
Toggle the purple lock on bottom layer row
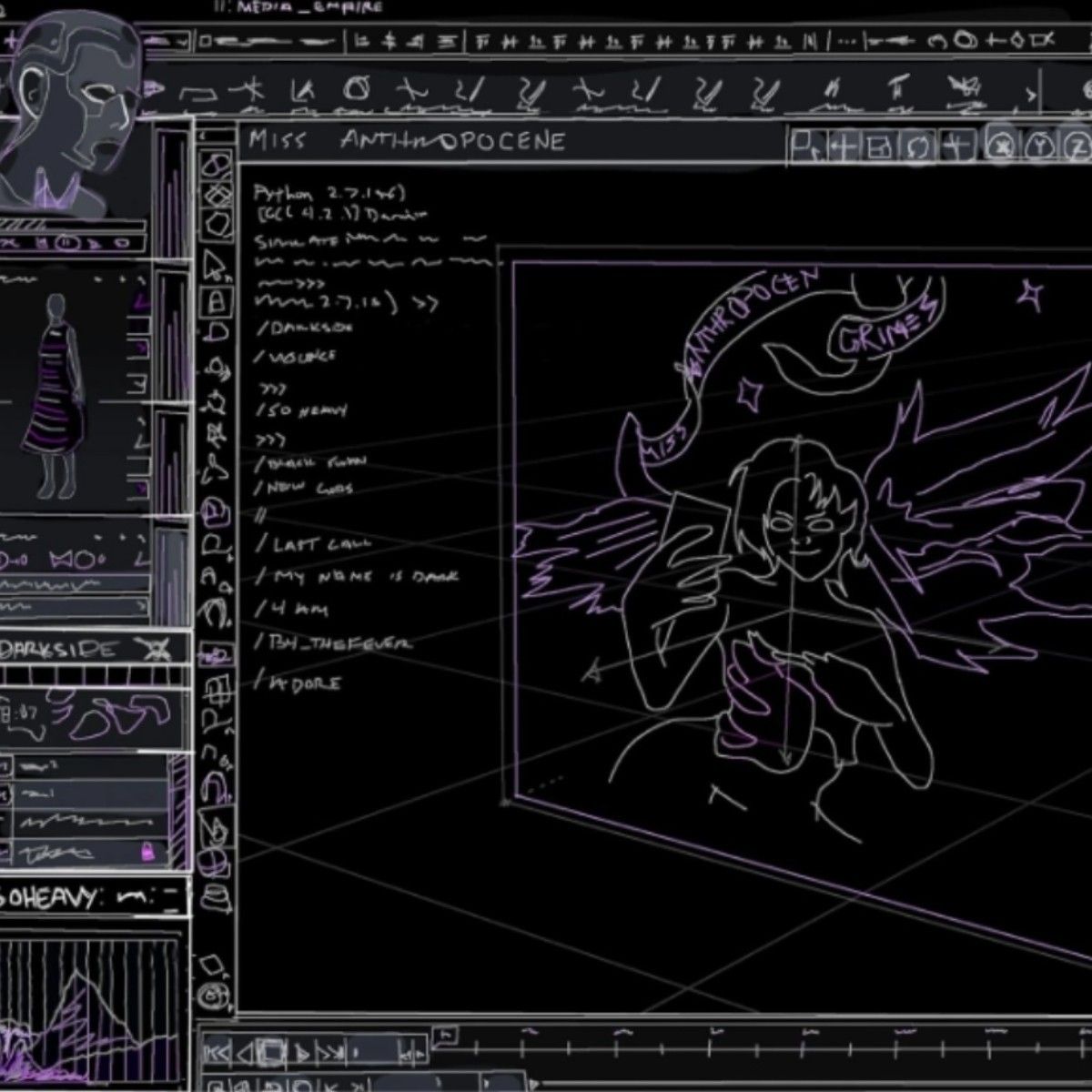(147, 852)
